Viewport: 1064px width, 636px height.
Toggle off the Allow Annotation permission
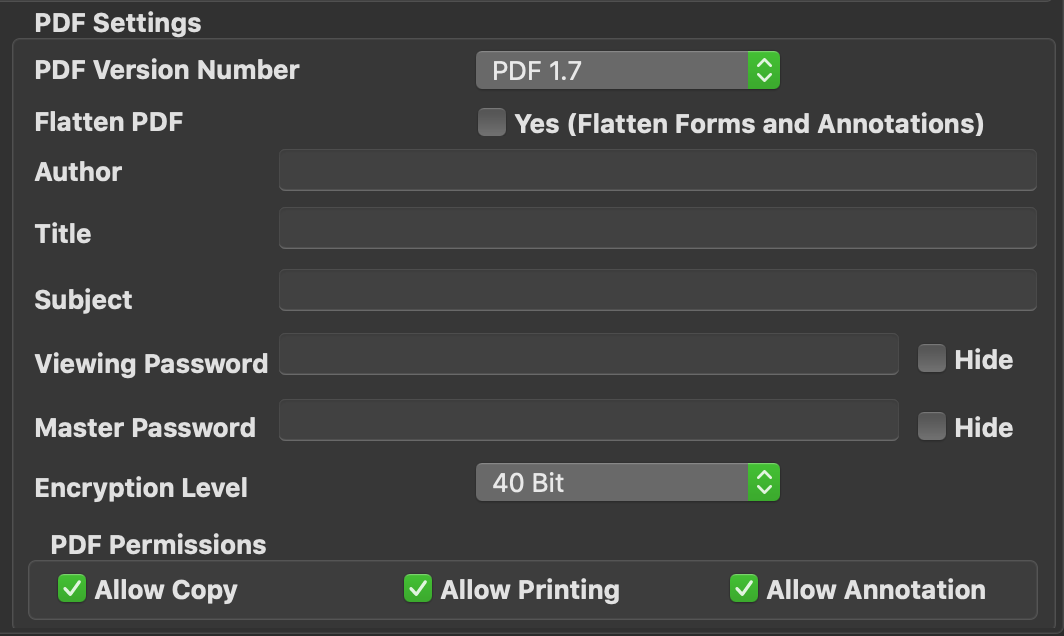(743, 590)
